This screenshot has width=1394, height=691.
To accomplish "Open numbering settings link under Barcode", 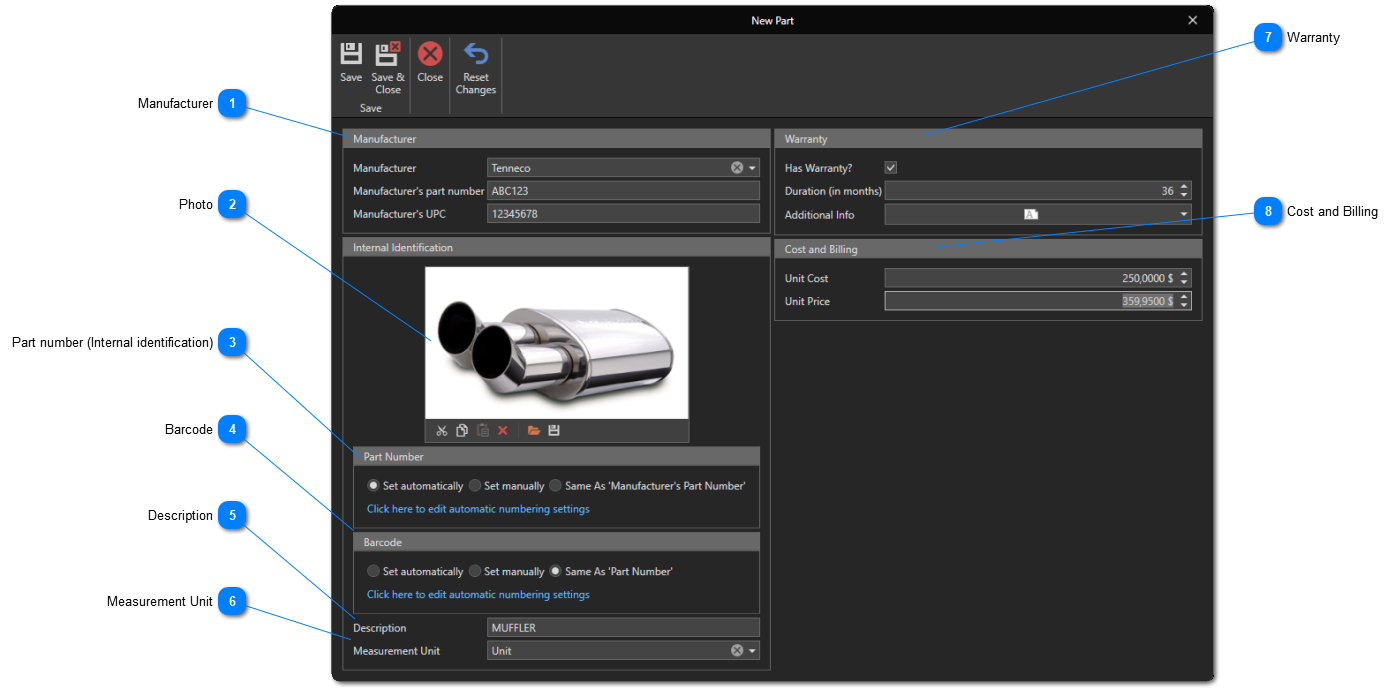I will point(478,595).
